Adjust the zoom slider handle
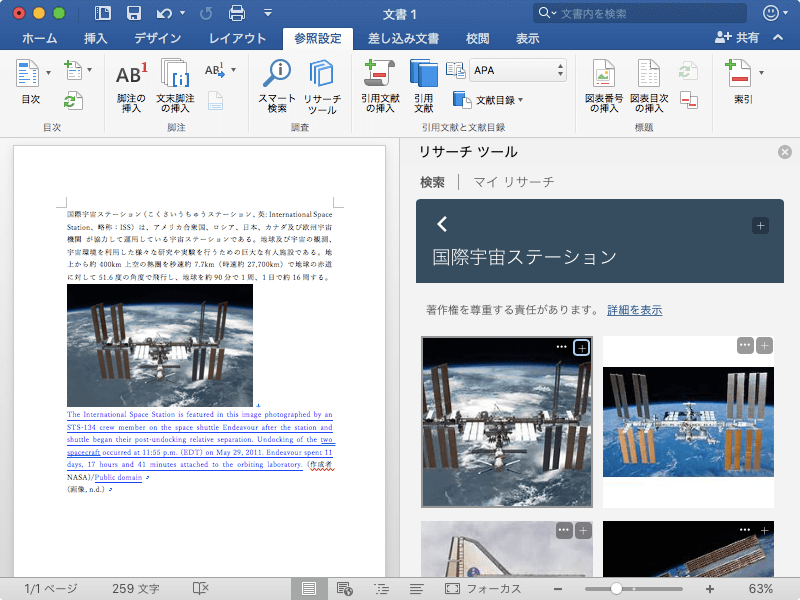 616,588
